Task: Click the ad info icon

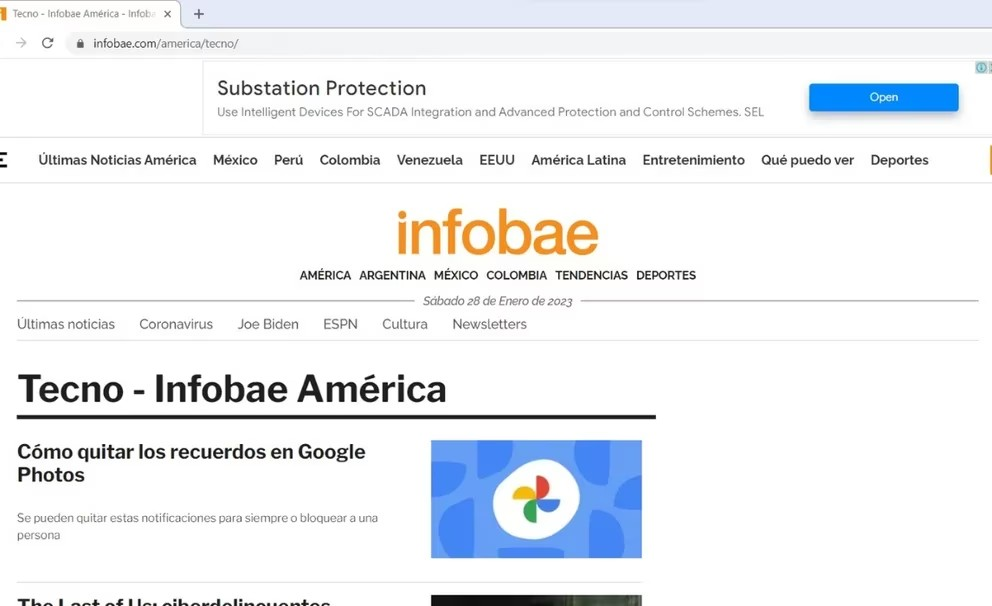Action: click(x=981, y=67)
